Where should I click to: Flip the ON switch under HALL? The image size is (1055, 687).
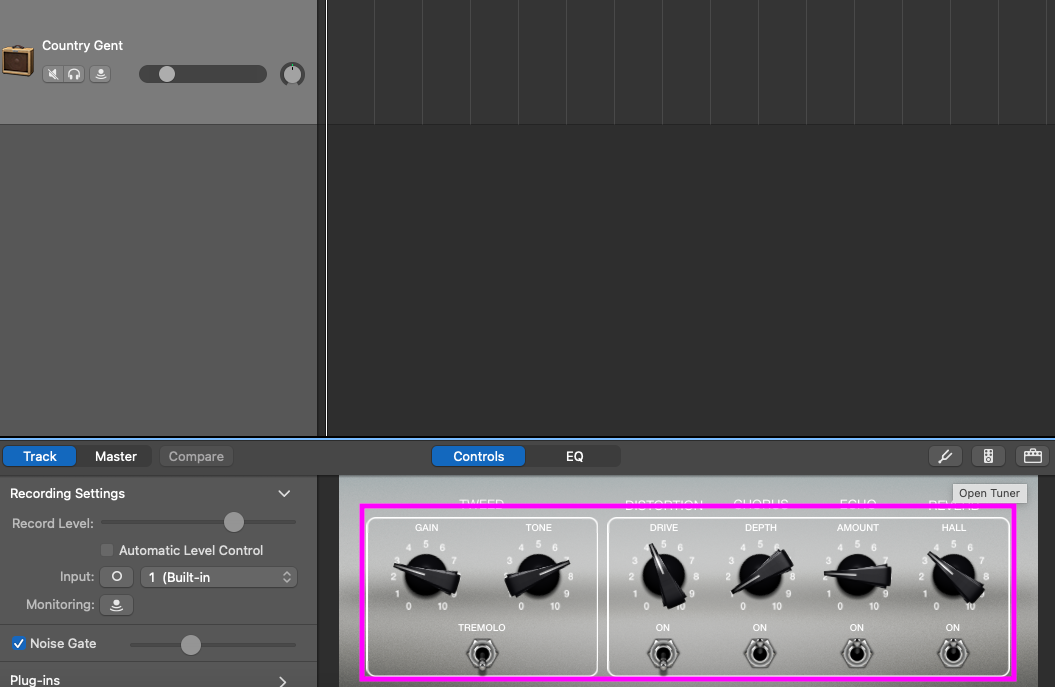[953, 653]
